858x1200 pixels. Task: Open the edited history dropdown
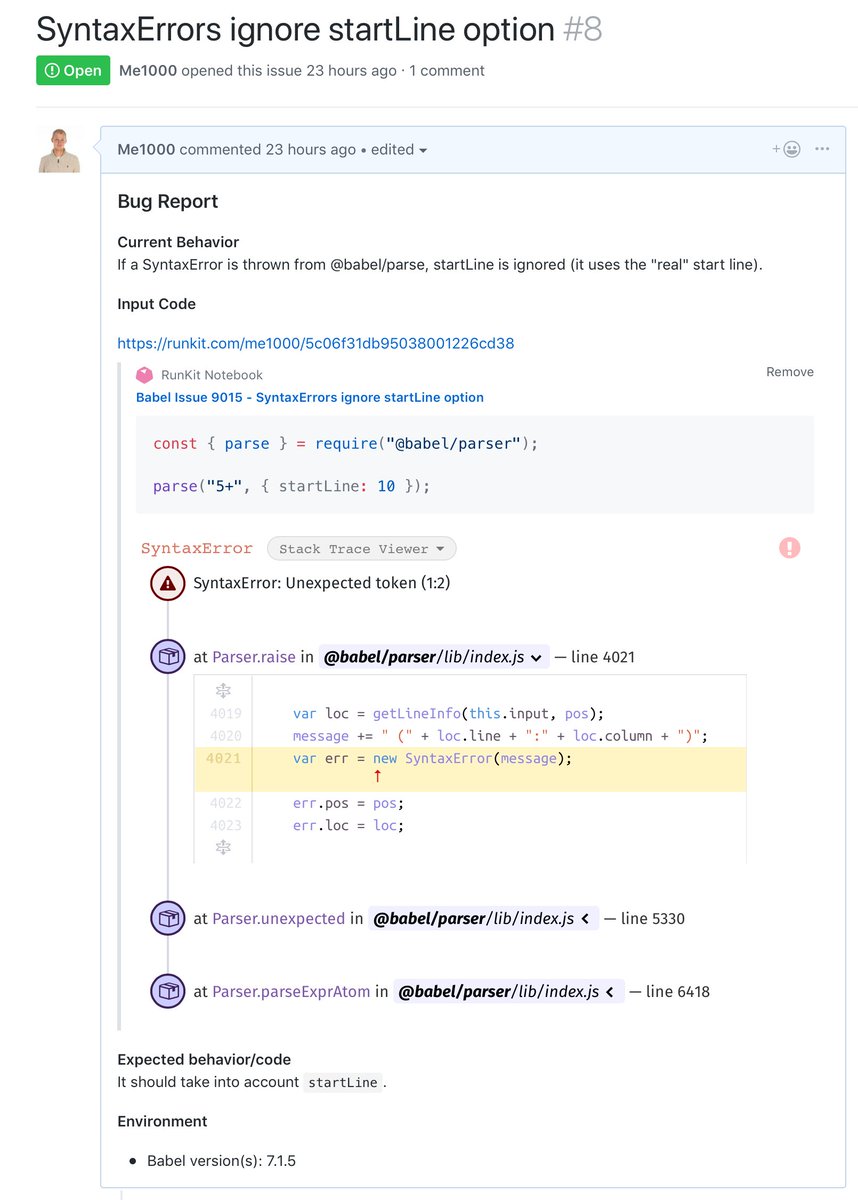click(x=399, y=149)
